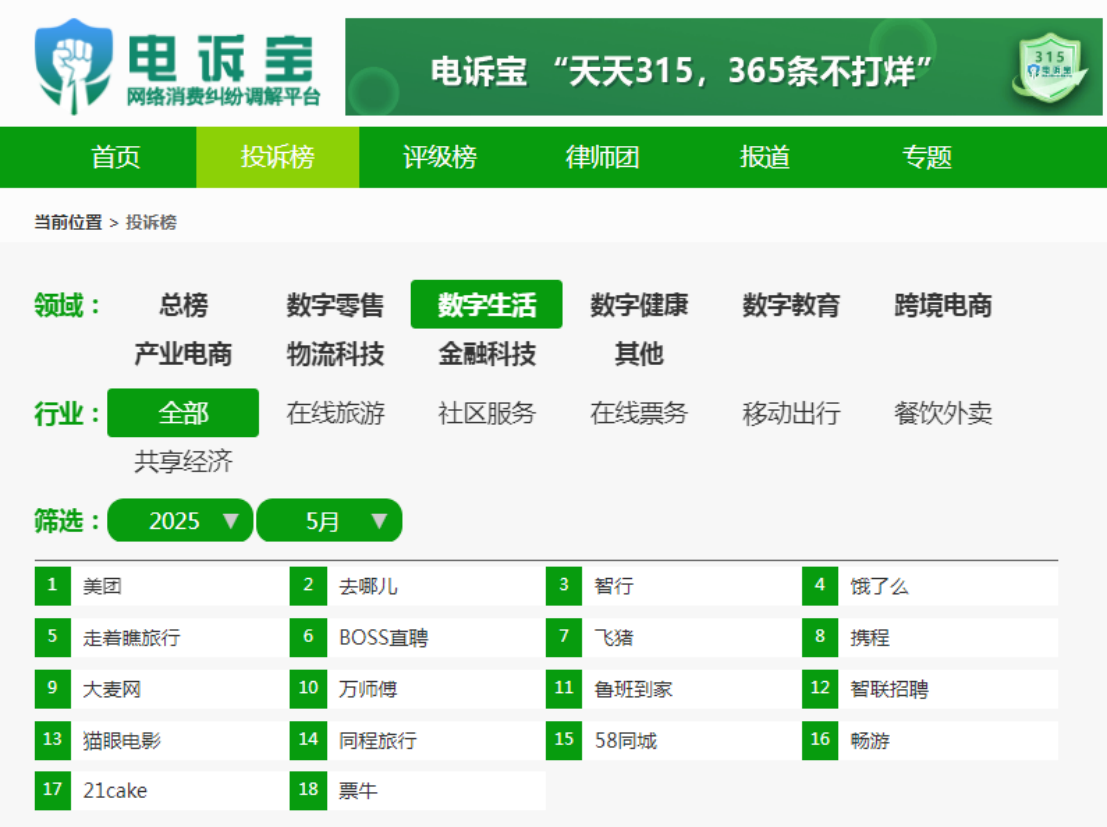This screenshot has width=1107, height=827.
Task: Open rank 18 entry 票牛
Action: pos(417,791)
